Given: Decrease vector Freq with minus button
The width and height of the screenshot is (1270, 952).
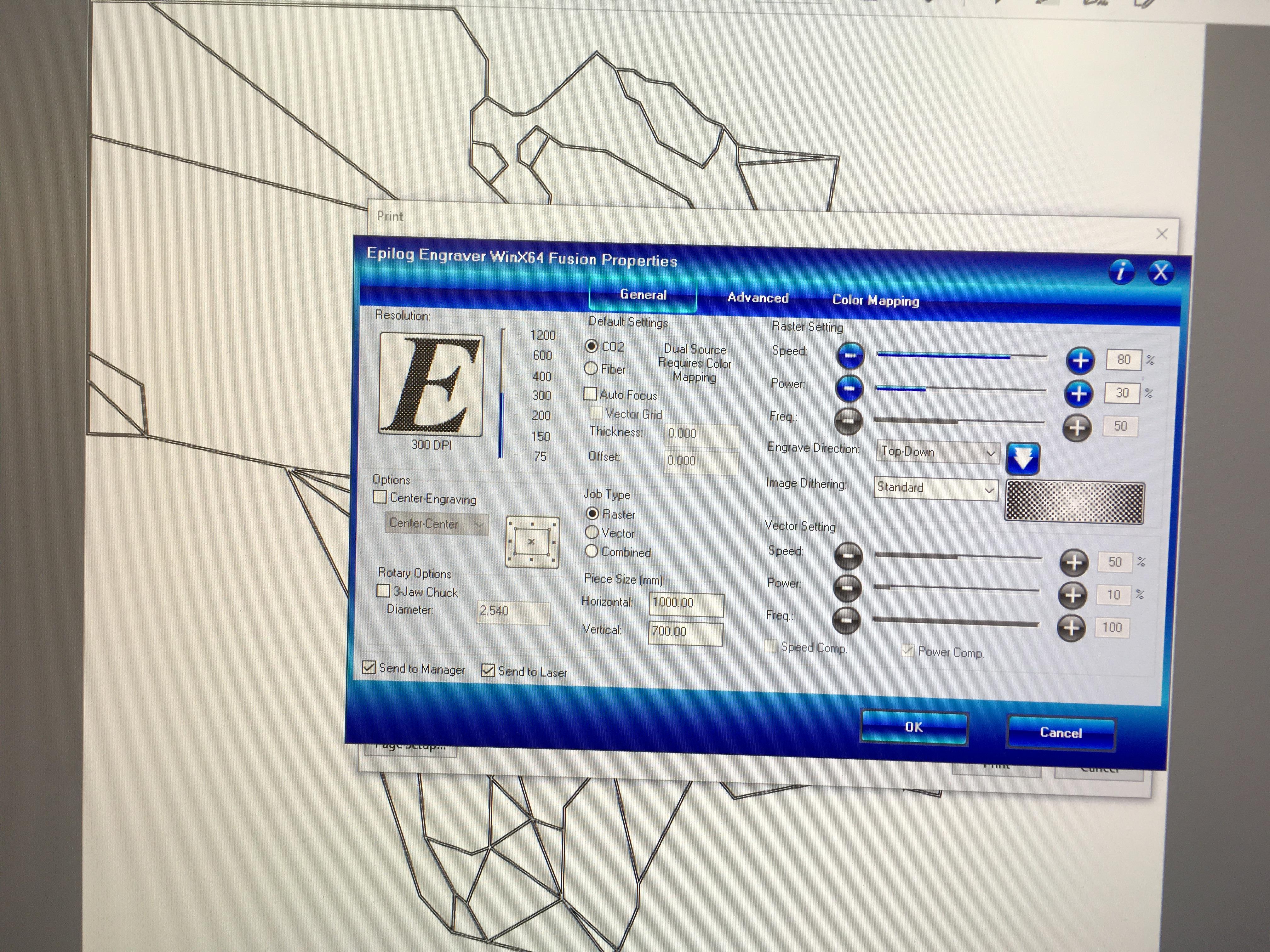Looking at the screenshot, I should 846,620.
